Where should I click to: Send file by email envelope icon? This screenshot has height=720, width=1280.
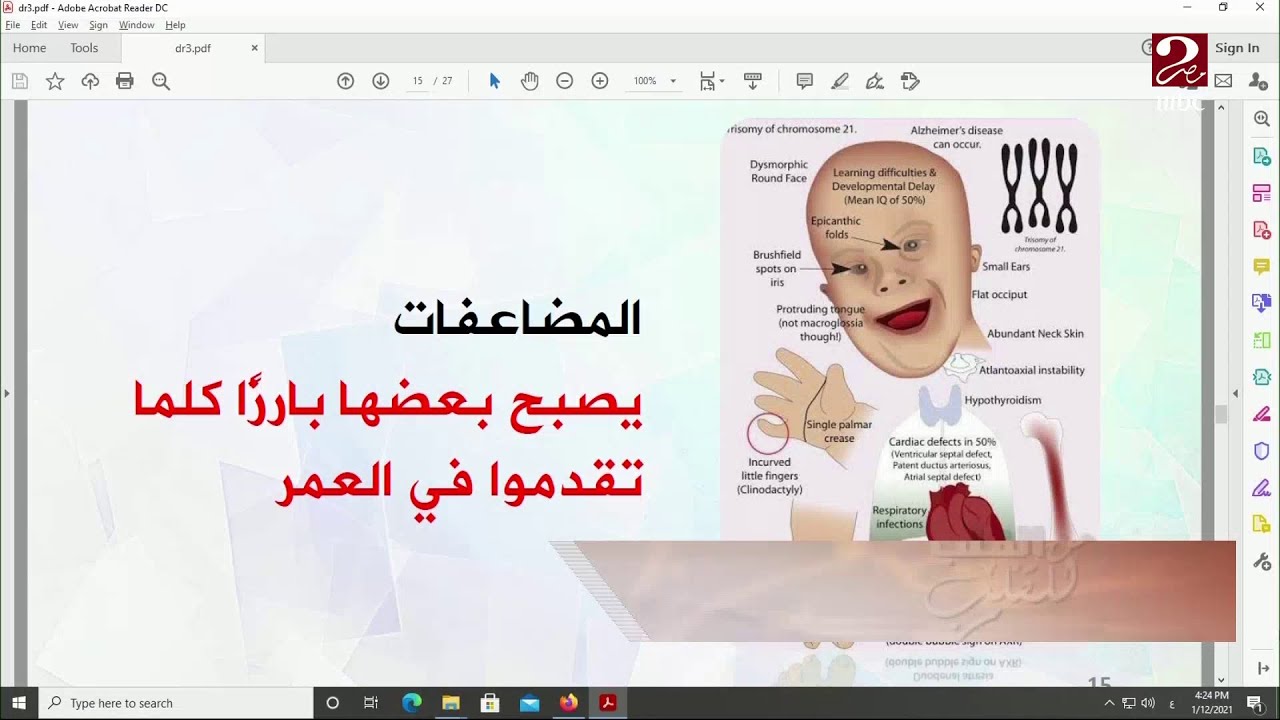point(1223,81)
